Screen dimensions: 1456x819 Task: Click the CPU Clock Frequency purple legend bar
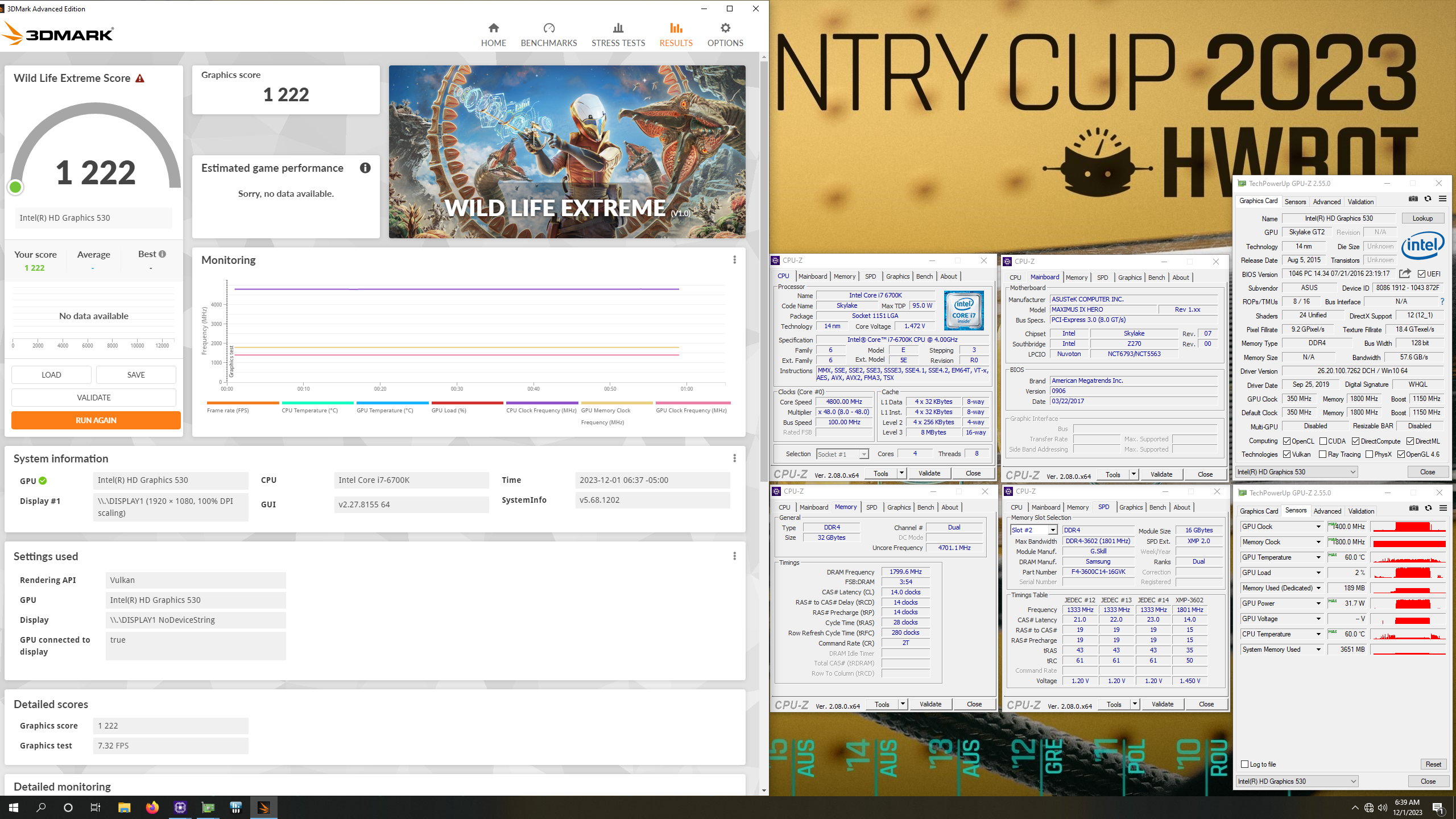click(542, 403)
